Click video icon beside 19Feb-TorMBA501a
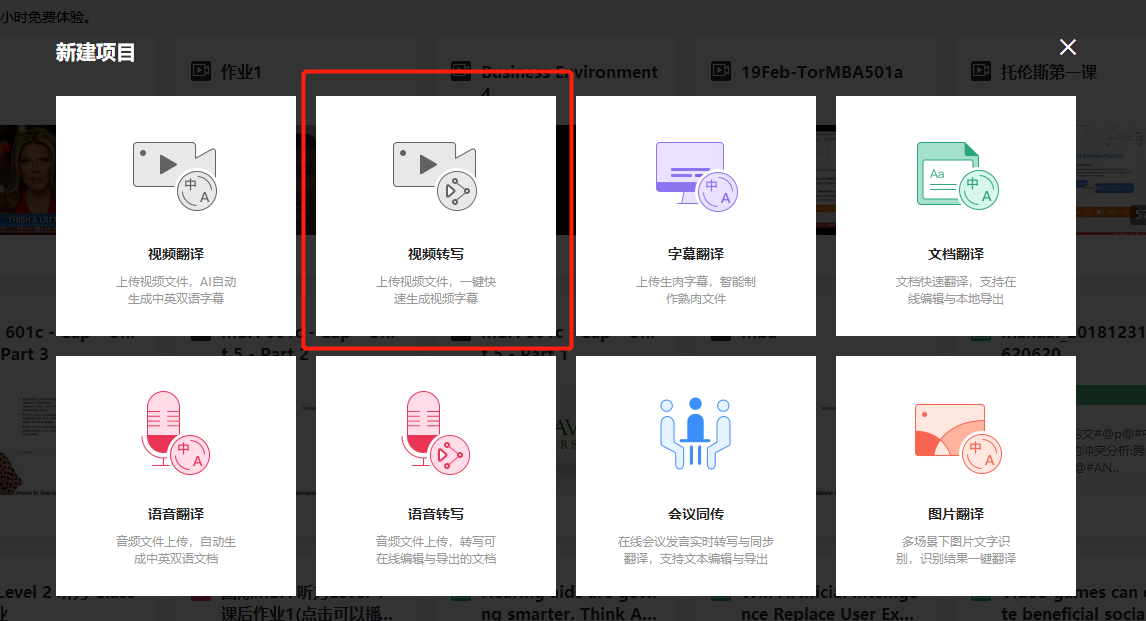Image resolution: width=1146 pixels, height=621 pixels. click(x=721, y=72)
